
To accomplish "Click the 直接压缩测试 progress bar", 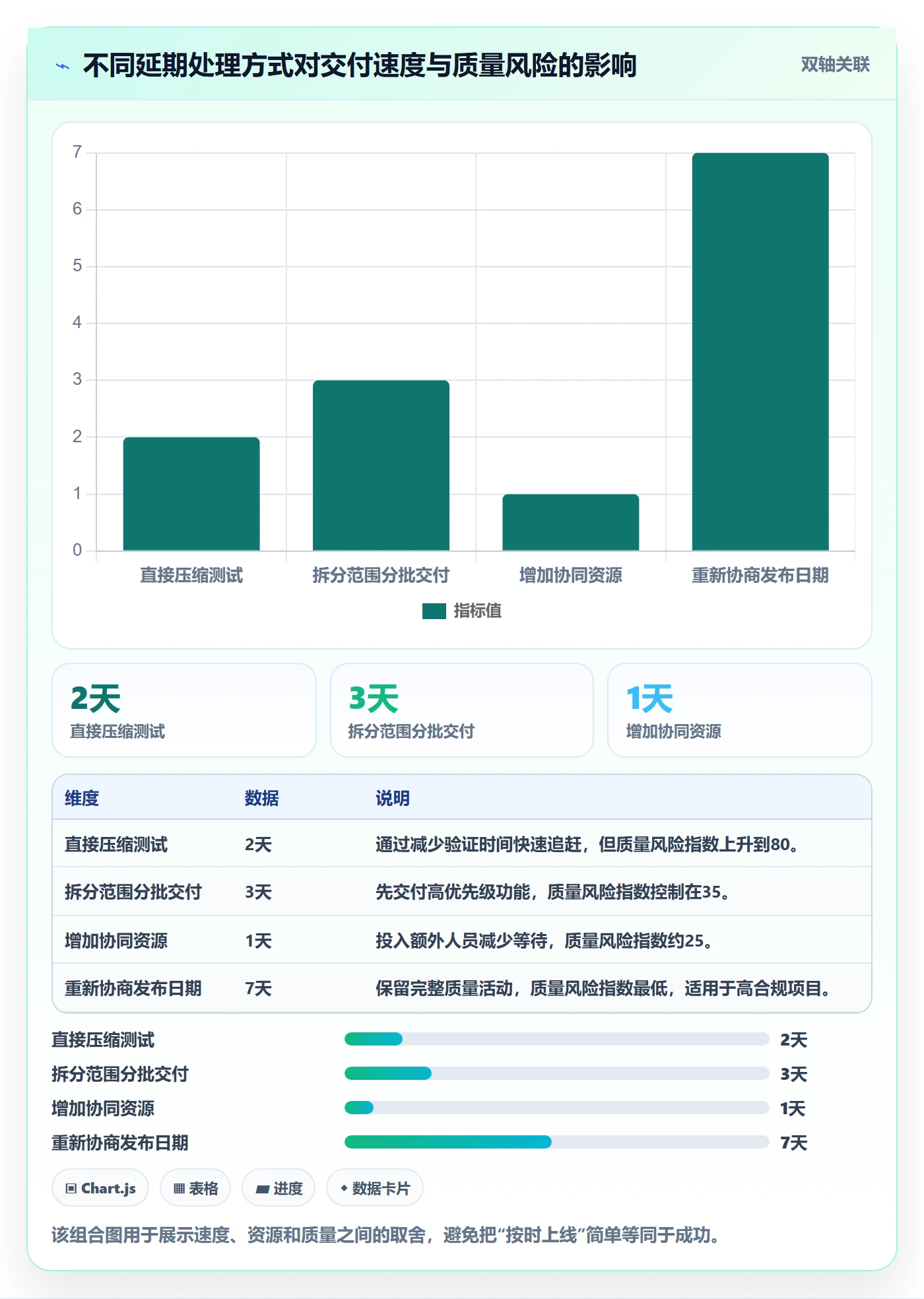I will point(556,1040).
